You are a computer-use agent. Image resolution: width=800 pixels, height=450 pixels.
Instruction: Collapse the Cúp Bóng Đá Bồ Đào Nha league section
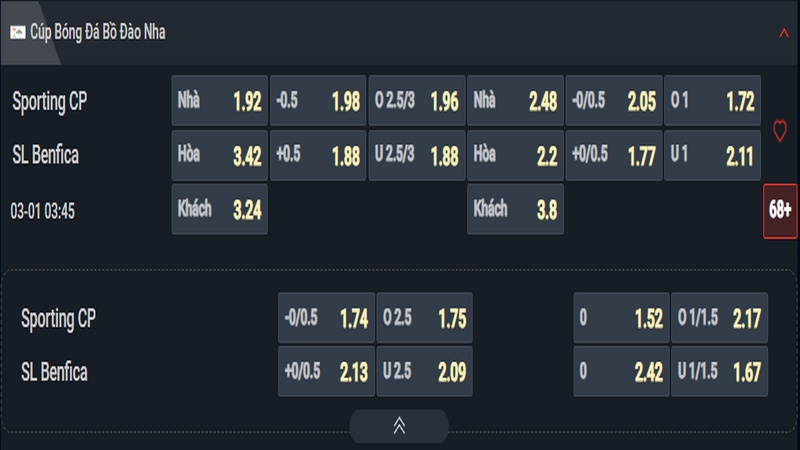coord(783,32)
